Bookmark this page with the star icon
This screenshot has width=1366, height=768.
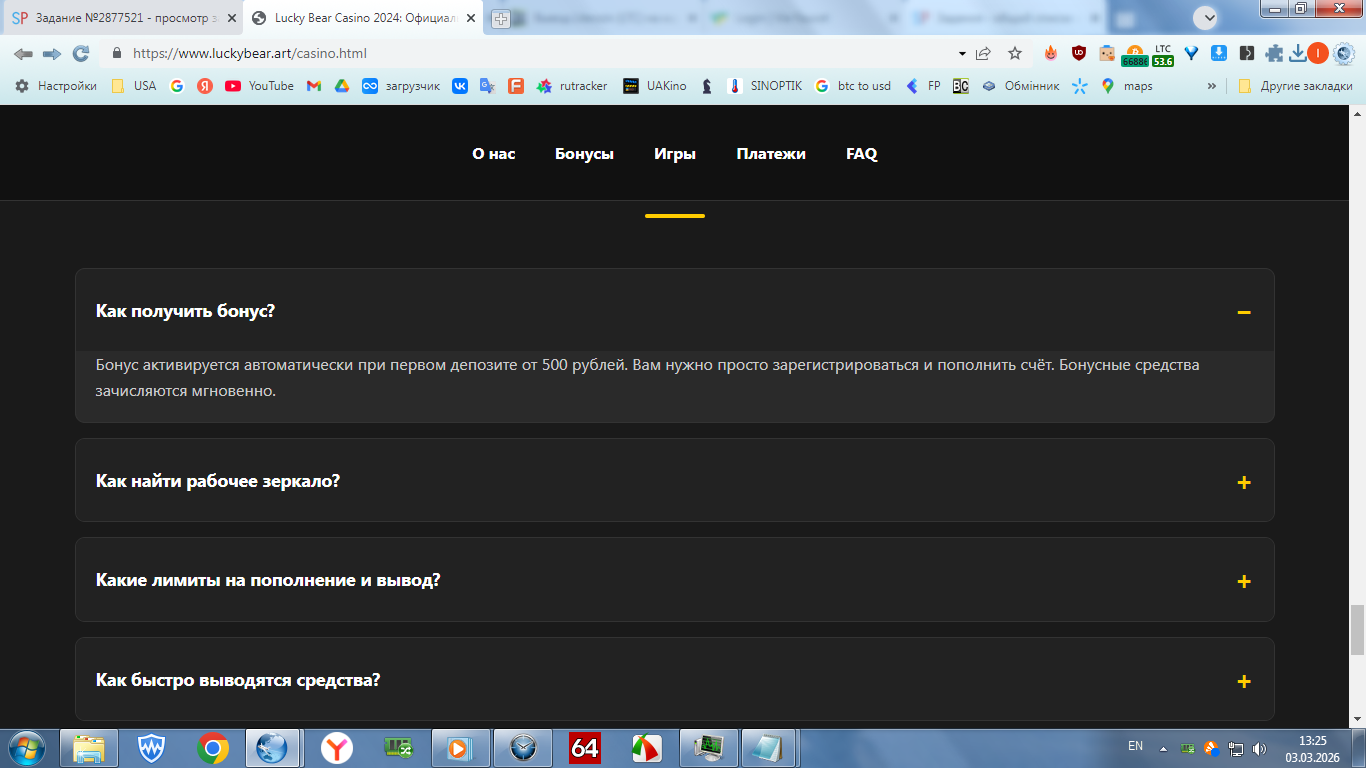pos(1015,54)
